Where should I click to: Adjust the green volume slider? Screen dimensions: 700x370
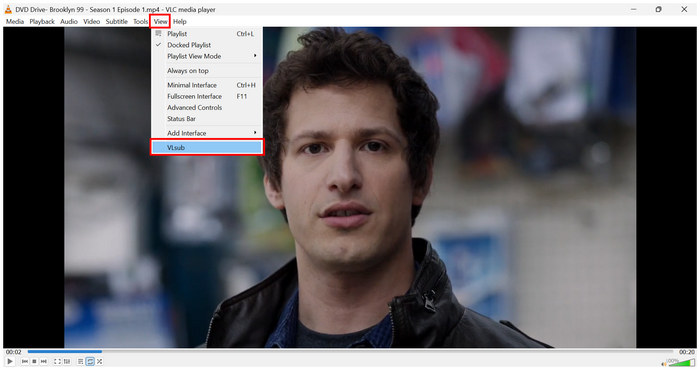pos(681,362)
